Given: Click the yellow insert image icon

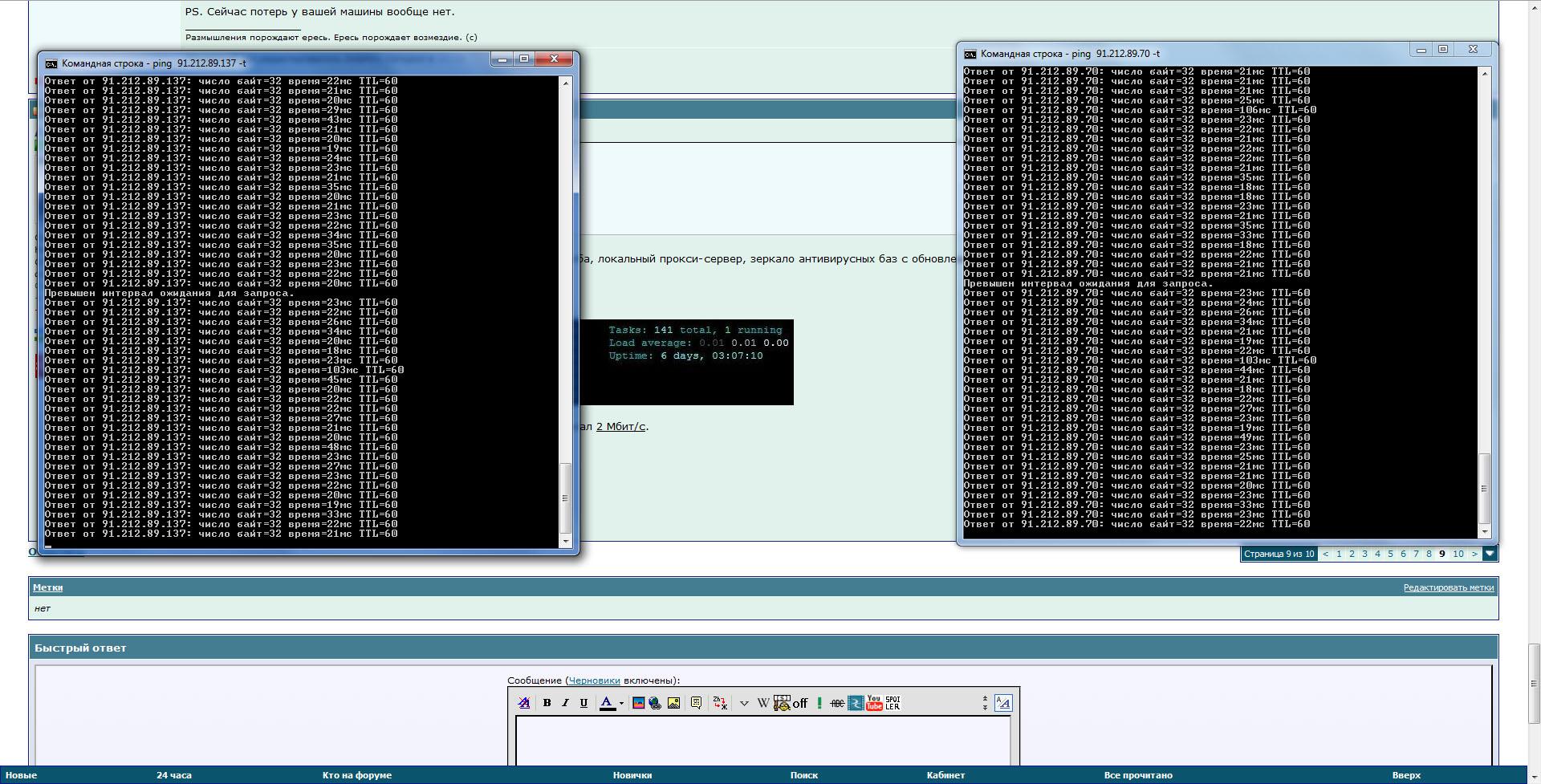Looking at the screenshot, I should [674, 703].
